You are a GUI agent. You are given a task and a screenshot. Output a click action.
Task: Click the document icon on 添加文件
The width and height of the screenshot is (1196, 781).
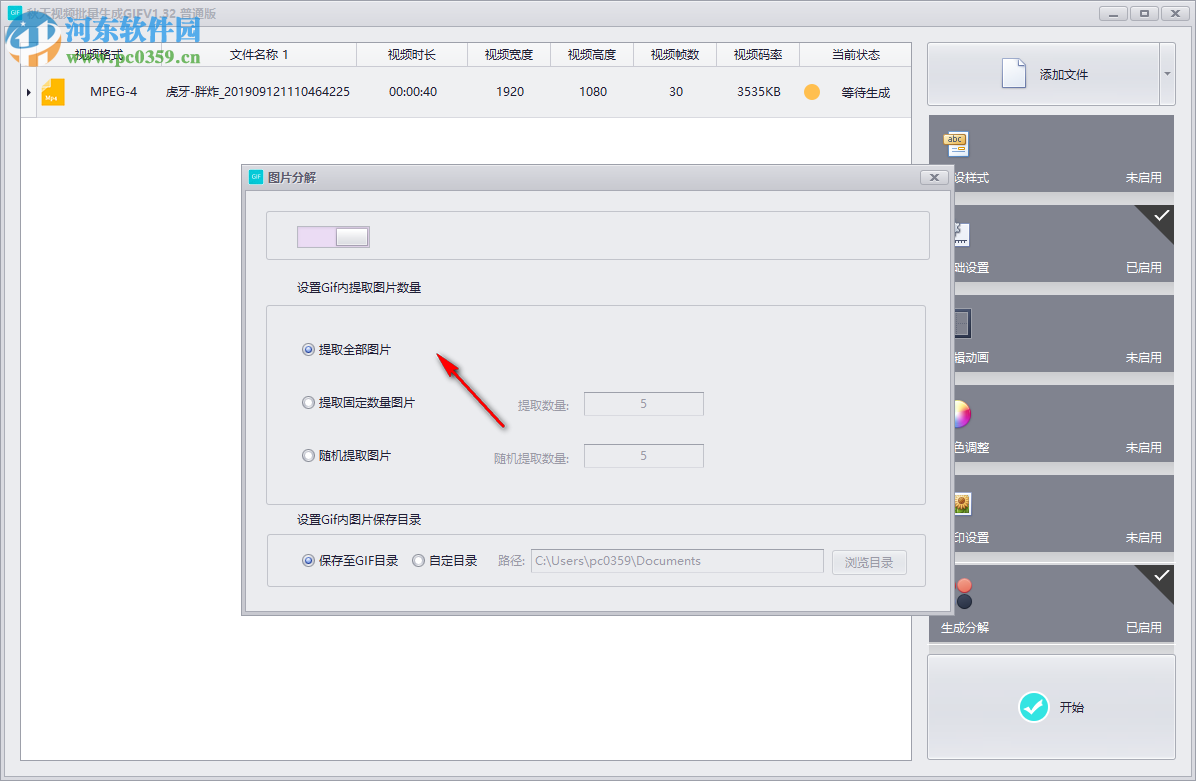(1014, 73)
